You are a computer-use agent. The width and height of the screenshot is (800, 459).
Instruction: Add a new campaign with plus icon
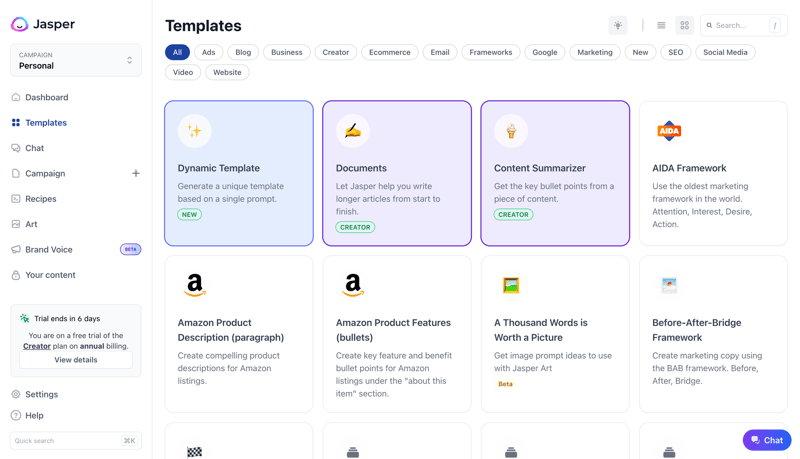136,173
